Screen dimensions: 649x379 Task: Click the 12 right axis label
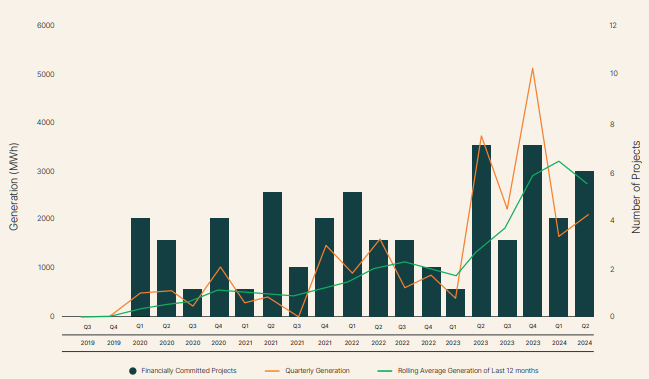click(613, 26)
